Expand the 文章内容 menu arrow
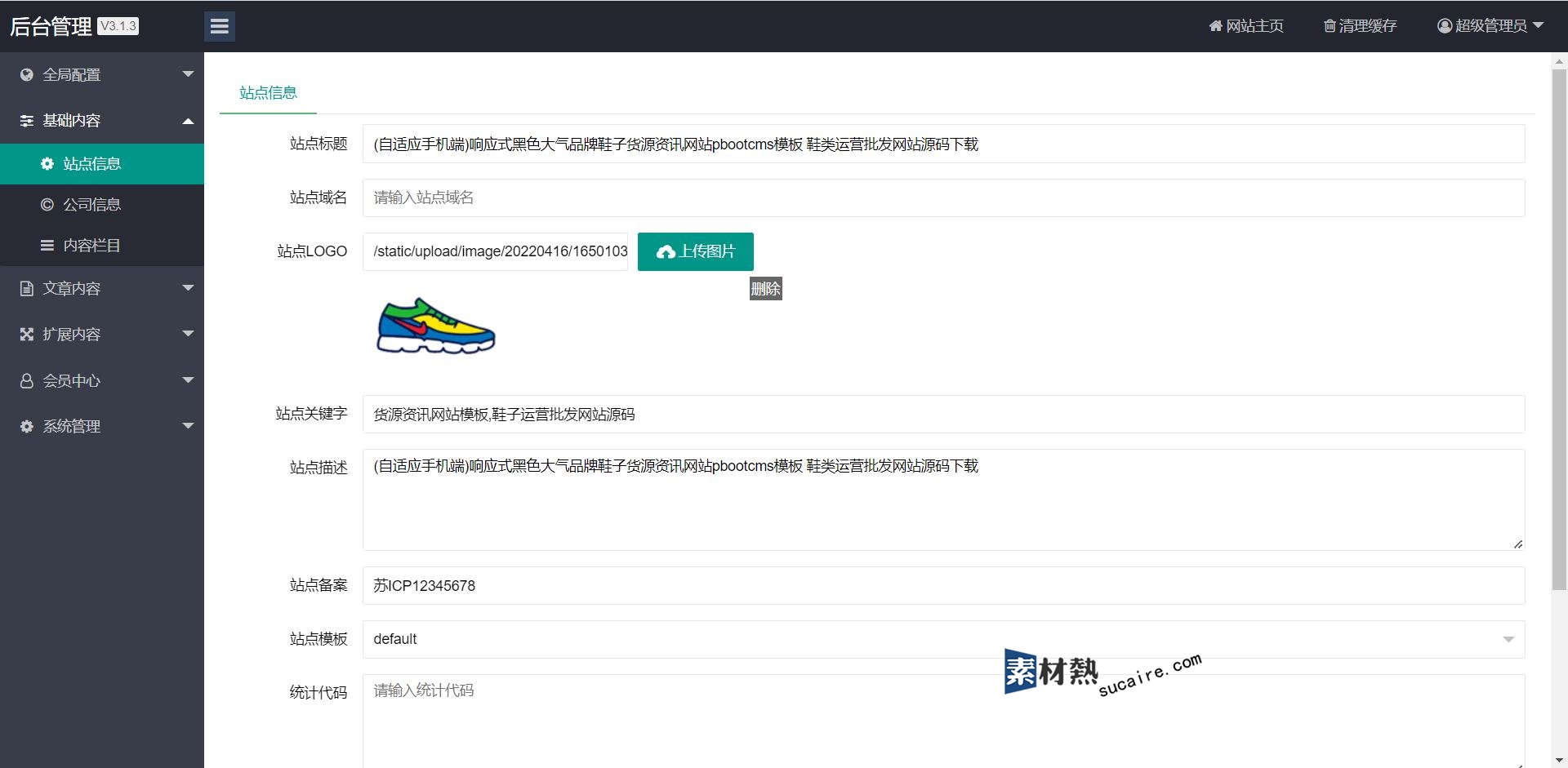This screenshot has width=1568, height=768. [188, 288]
